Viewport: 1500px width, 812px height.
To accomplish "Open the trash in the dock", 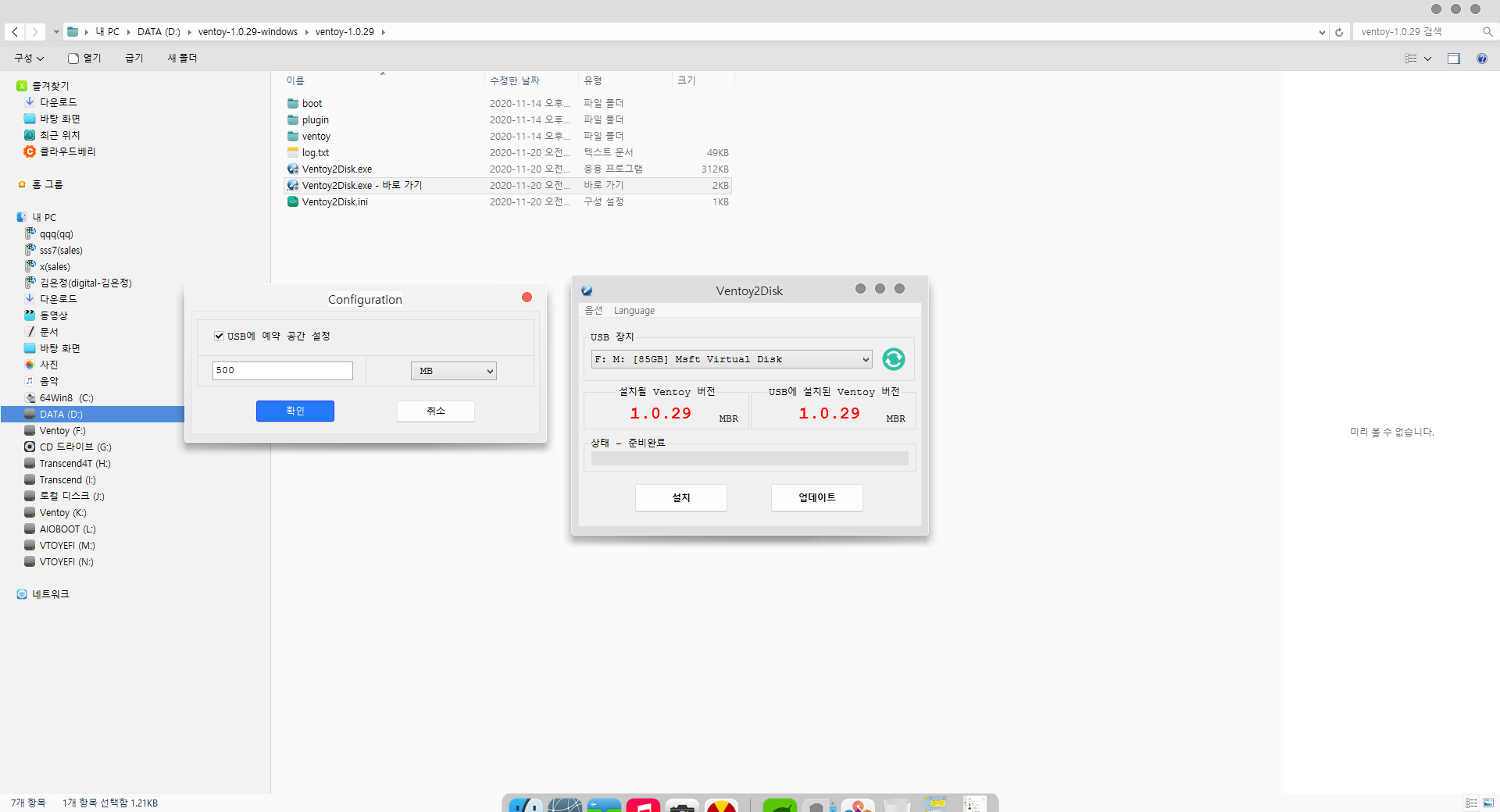I will [897, 805].
